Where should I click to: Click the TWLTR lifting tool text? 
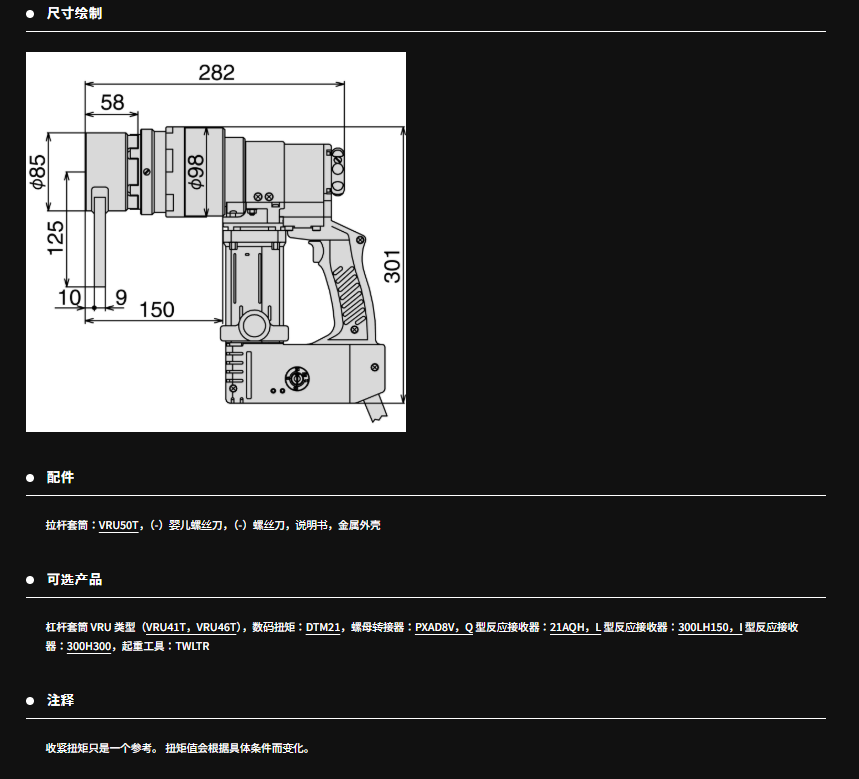tap(192, 647)
